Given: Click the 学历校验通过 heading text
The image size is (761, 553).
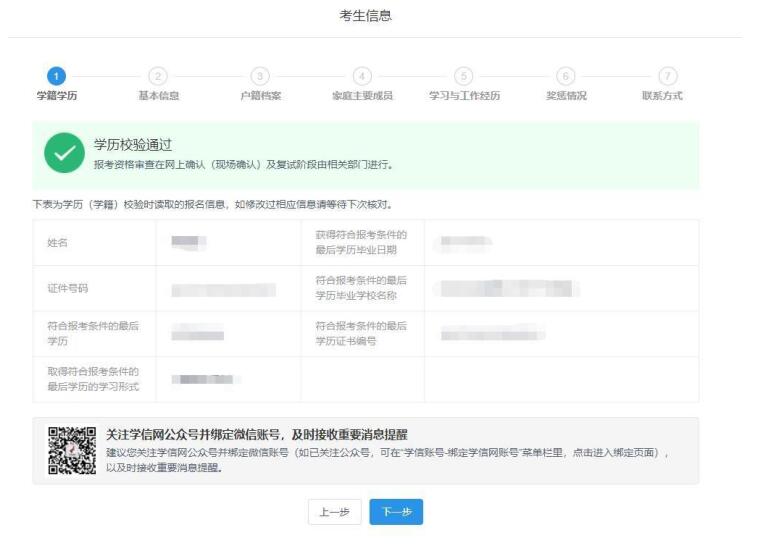Looking at the screenshot, I should coord(133,146).
